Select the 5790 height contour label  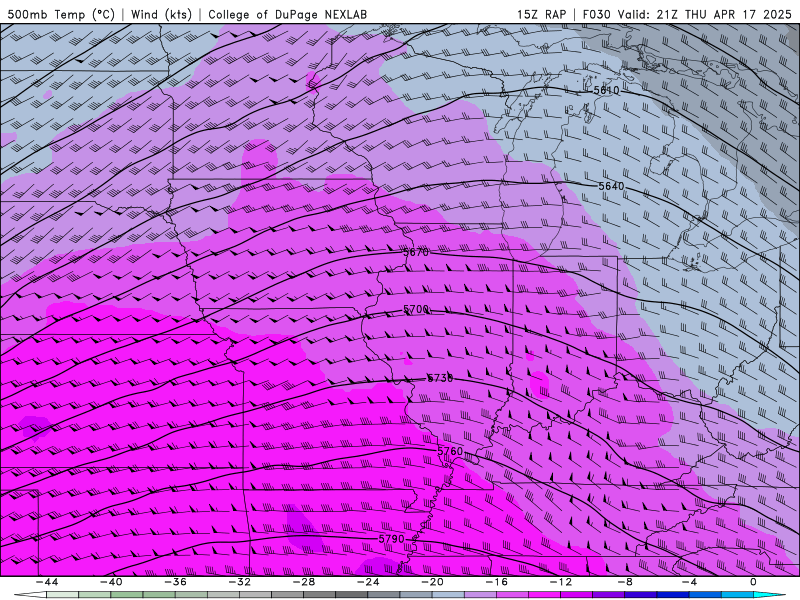pyautogui.click(x=391, y=539)
